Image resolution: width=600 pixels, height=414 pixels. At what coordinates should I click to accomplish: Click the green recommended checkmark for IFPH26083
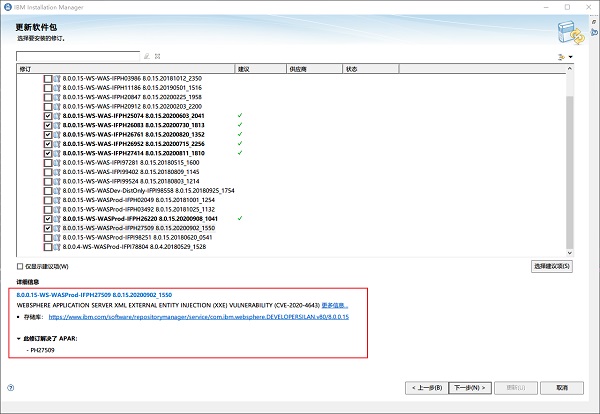click(x=240, y=124)
